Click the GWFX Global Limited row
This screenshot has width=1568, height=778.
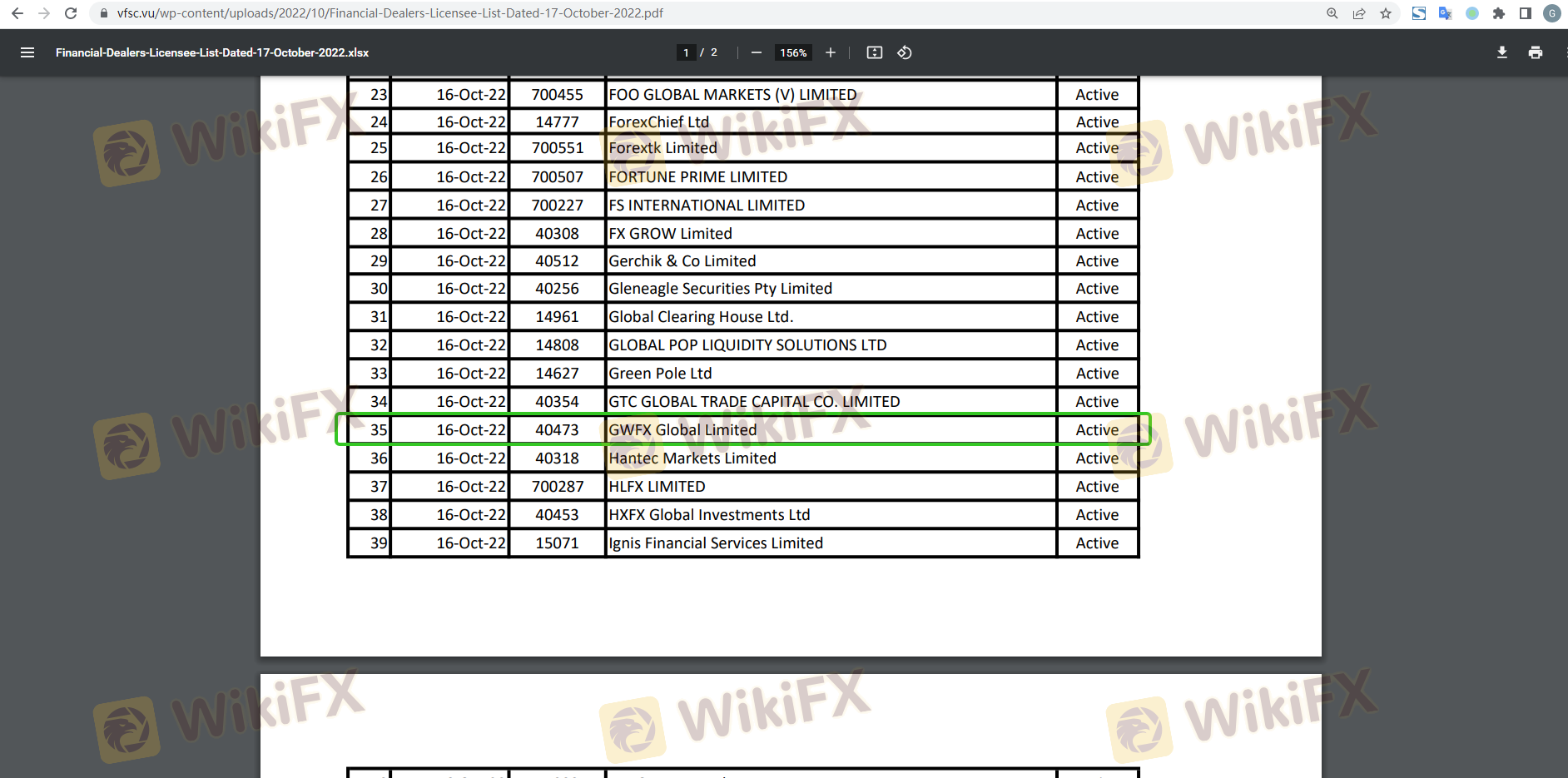[682, 430]
